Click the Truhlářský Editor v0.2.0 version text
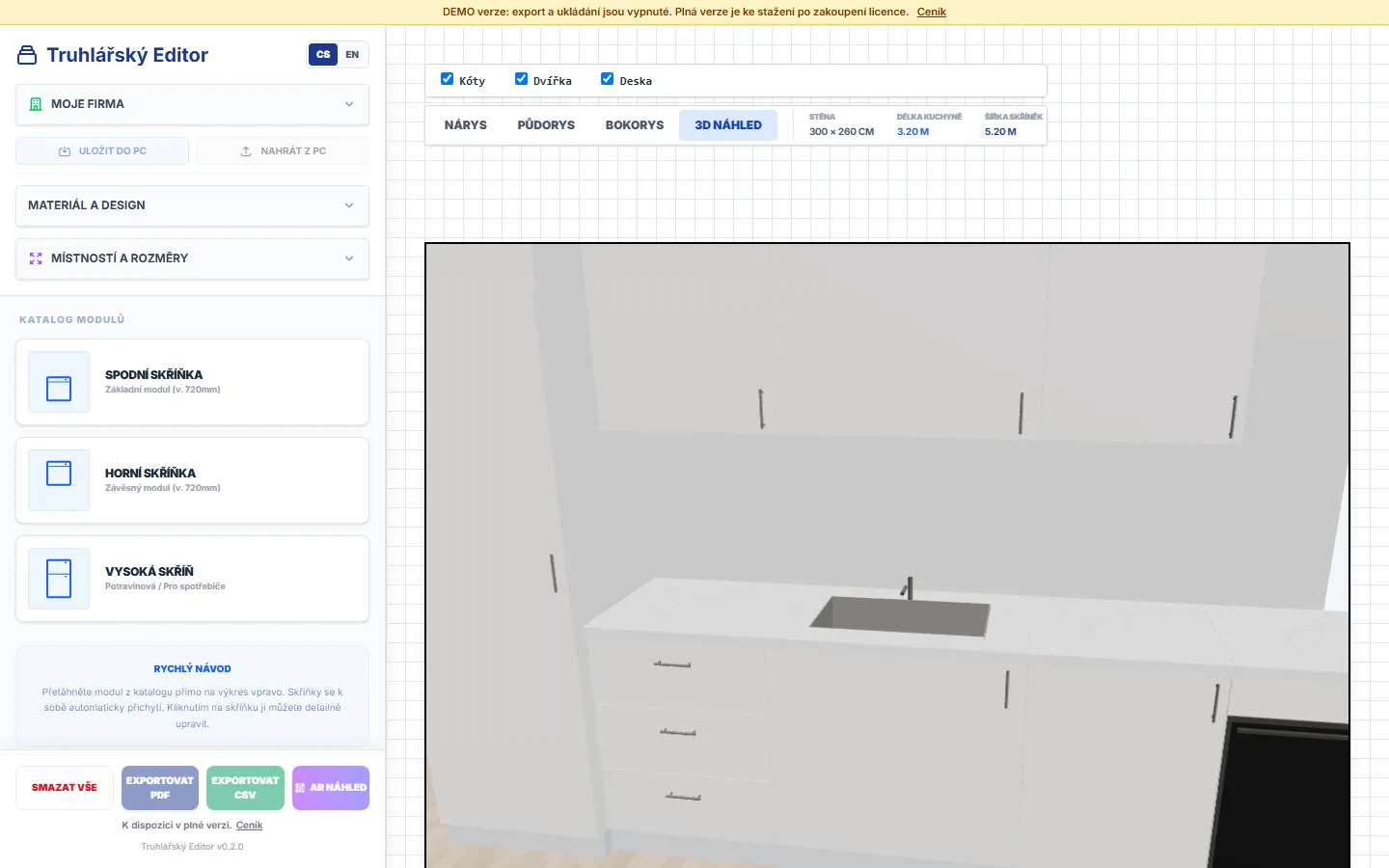 click(x=193, y=847)
